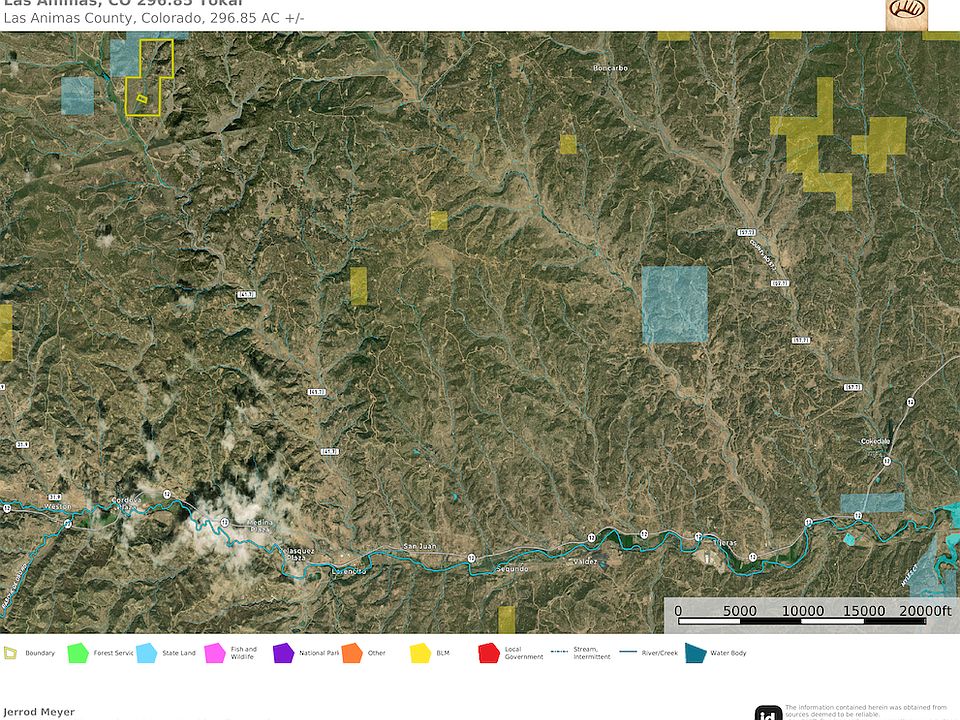Click the "Water Body" legend label
The height and width of the screenshot is (720, 960).
(x=729, y=653)
